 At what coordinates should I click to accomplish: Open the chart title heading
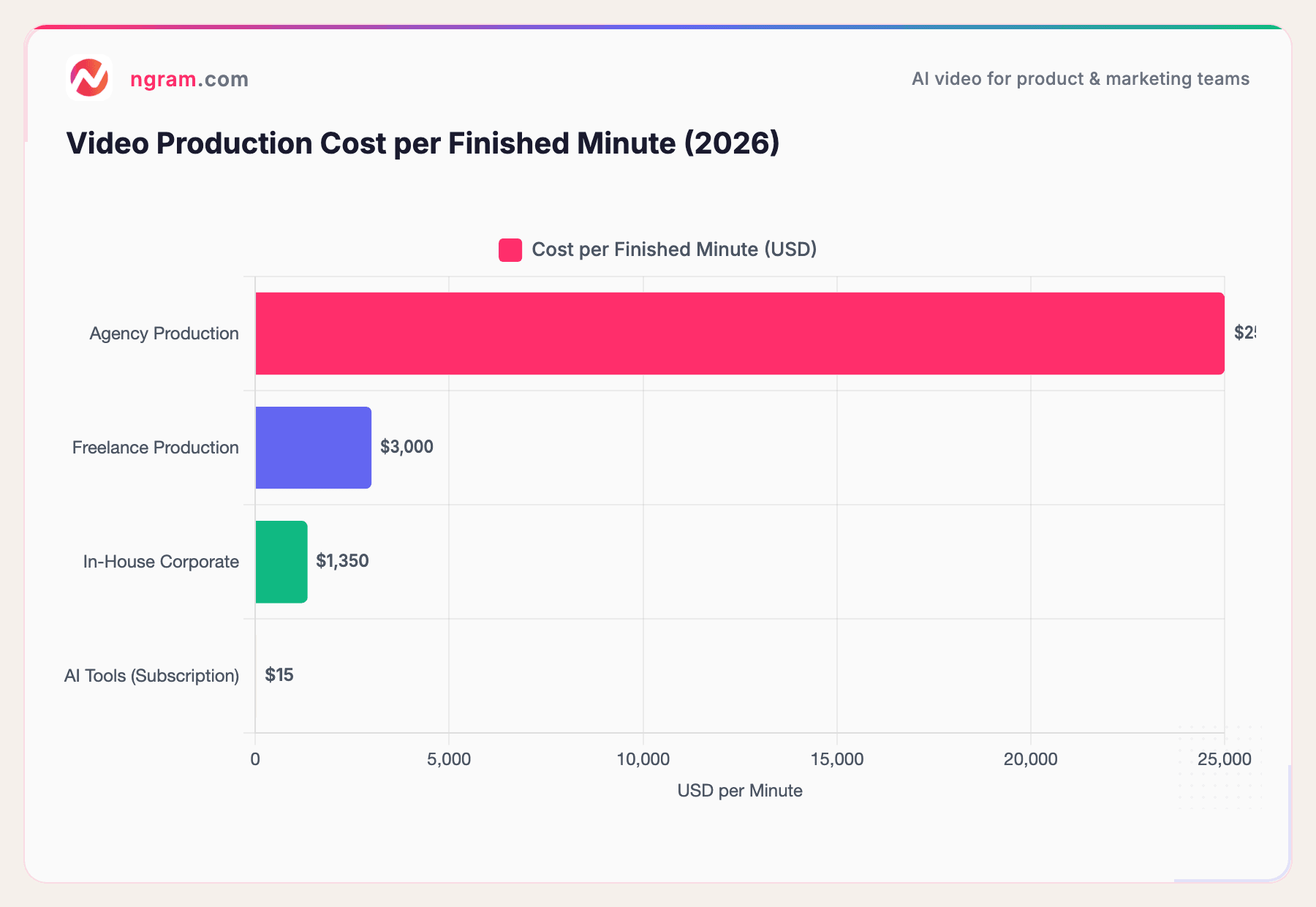423,143
